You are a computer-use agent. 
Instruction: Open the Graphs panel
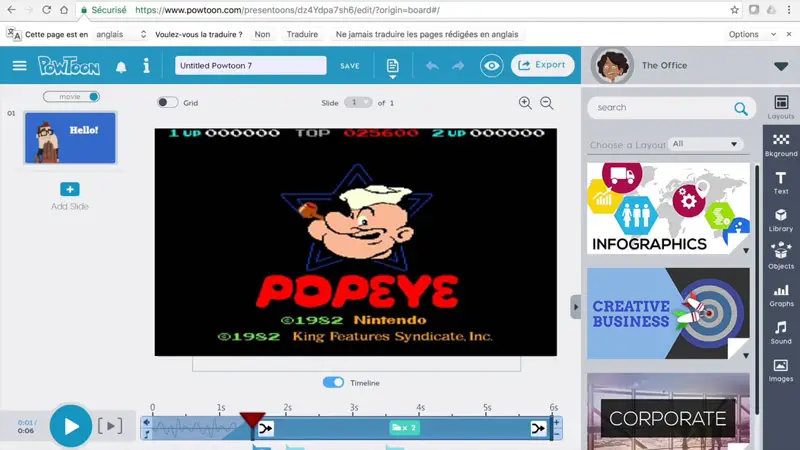(x=781, y=296)
